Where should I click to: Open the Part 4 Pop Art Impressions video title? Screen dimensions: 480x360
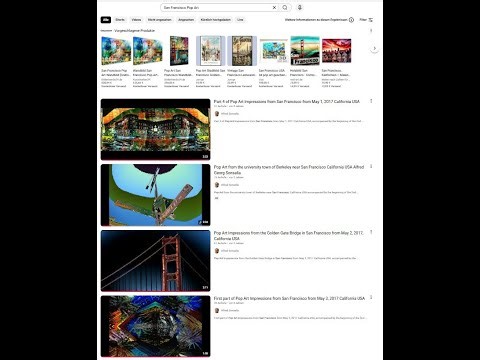[x=287, y=101]
